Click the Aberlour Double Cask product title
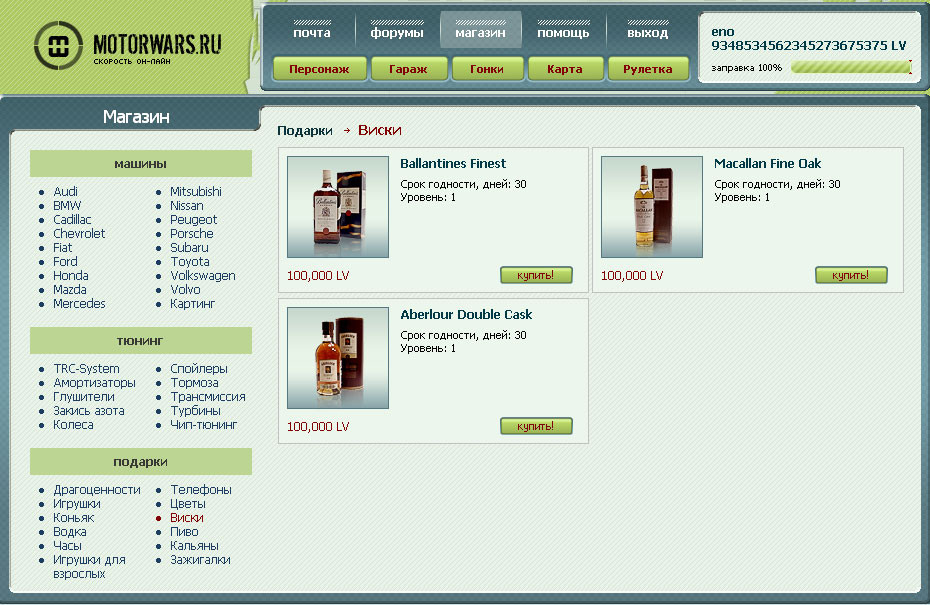930x605 pixels. [x=466, y=314]
